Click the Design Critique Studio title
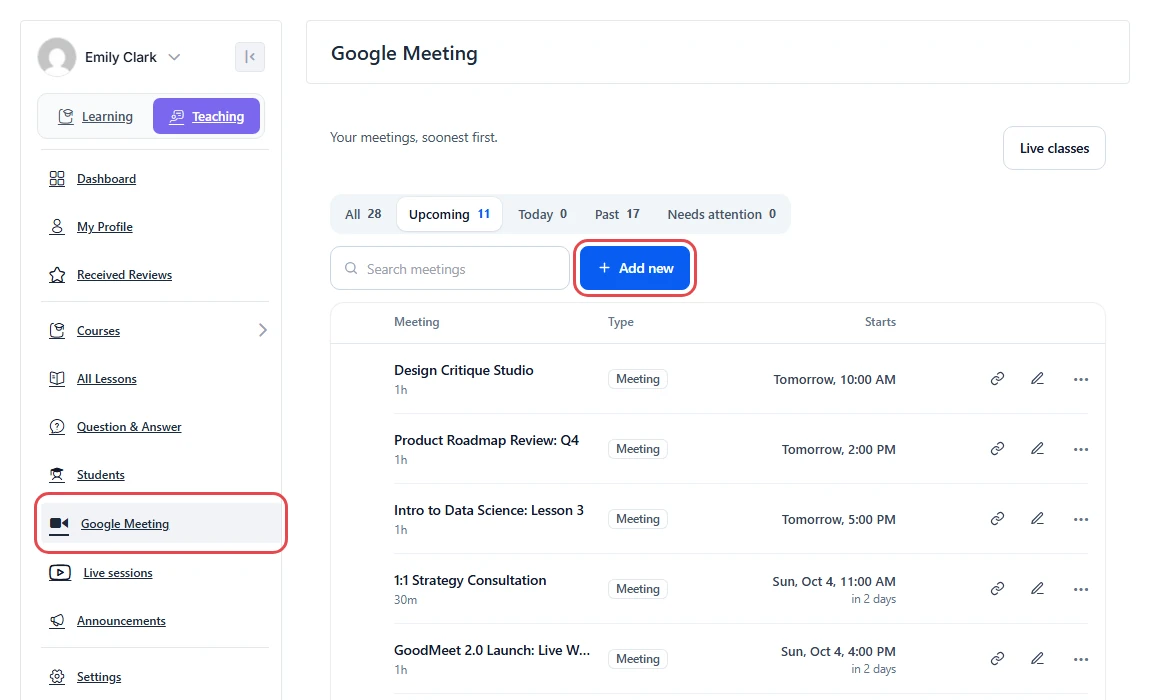The image size is (1154, 700). click(464, 370)
